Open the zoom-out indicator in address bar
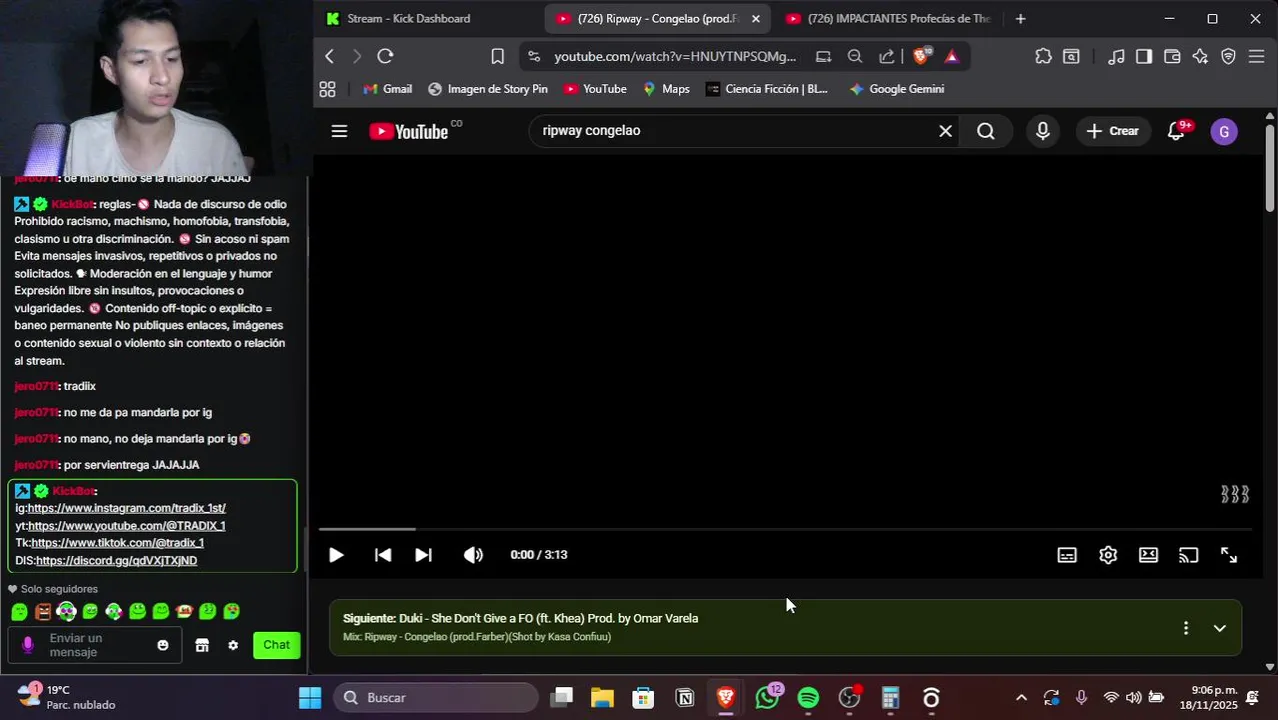Screen dimensions: 1278x720 point(855,56)
